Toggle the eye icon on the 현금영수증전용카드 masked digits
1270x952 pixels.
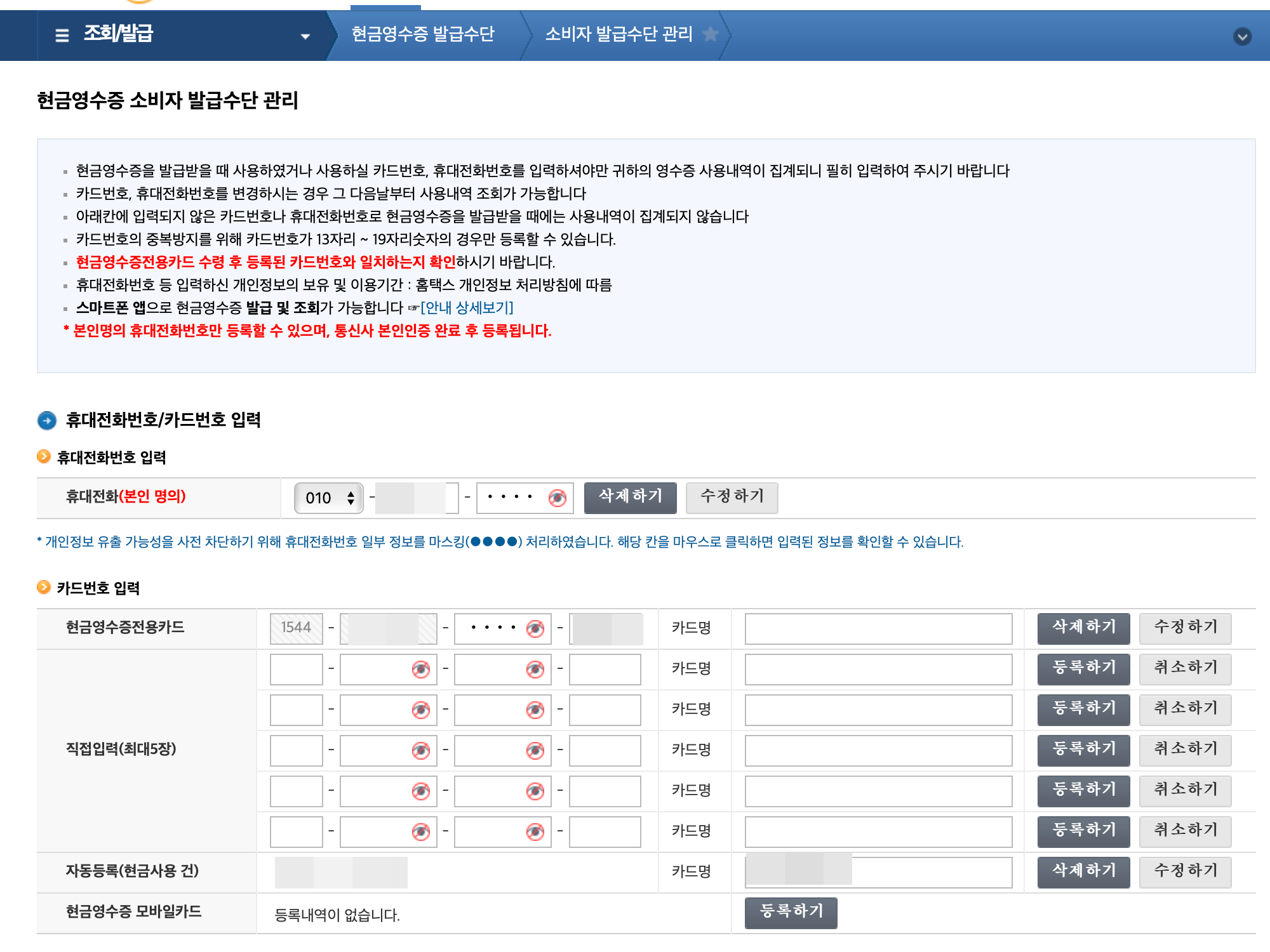pos(537,629)
